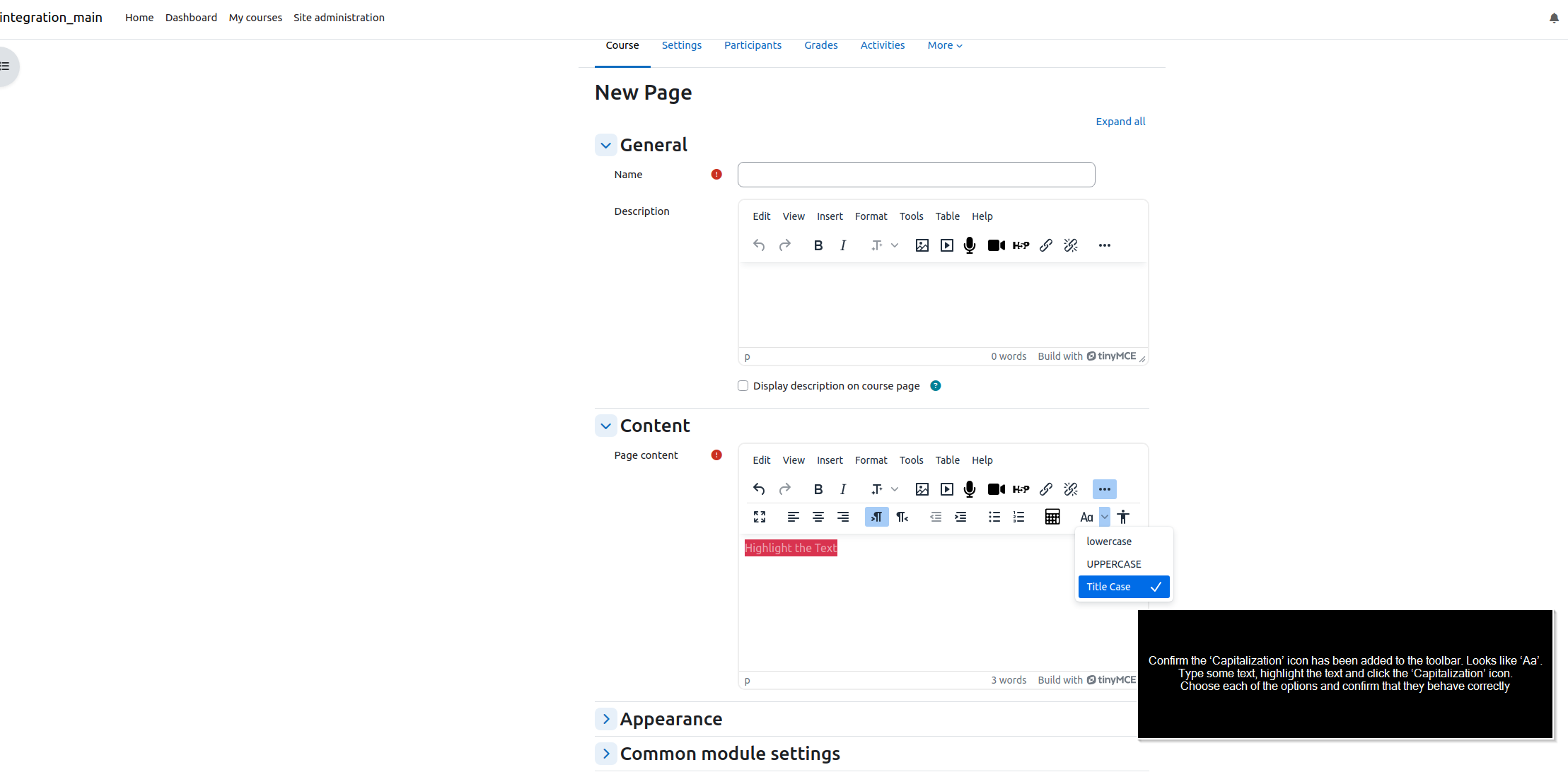Screen dimensions: 1568x772
Task: Insert image in Description editor
Action: click(x=922, y=245)
